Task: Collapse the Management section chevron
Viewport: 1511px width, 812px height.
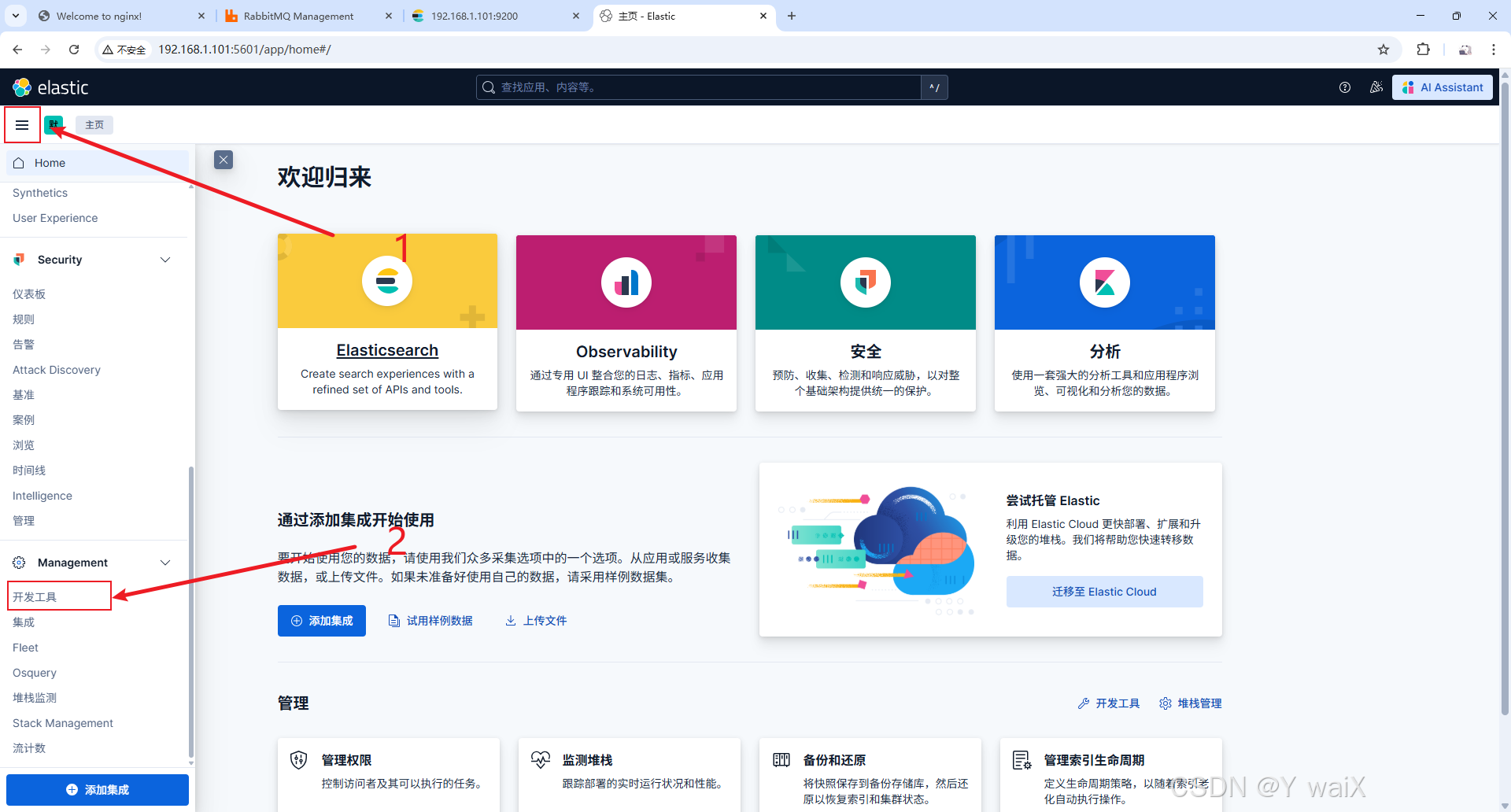Action: point(165,563)
